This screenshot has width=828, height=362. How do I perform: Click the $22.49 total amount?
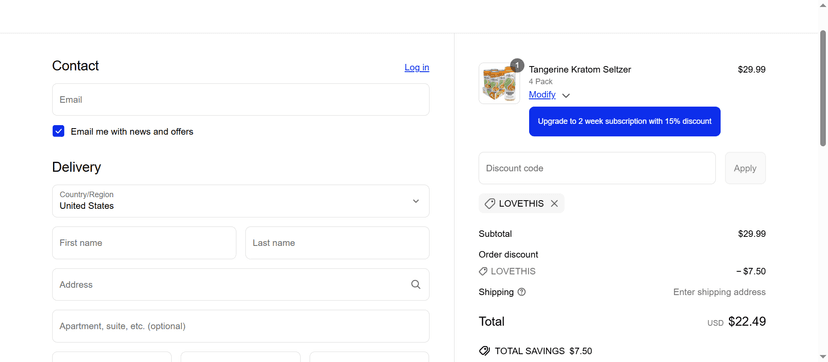click(x=747, y=321)
